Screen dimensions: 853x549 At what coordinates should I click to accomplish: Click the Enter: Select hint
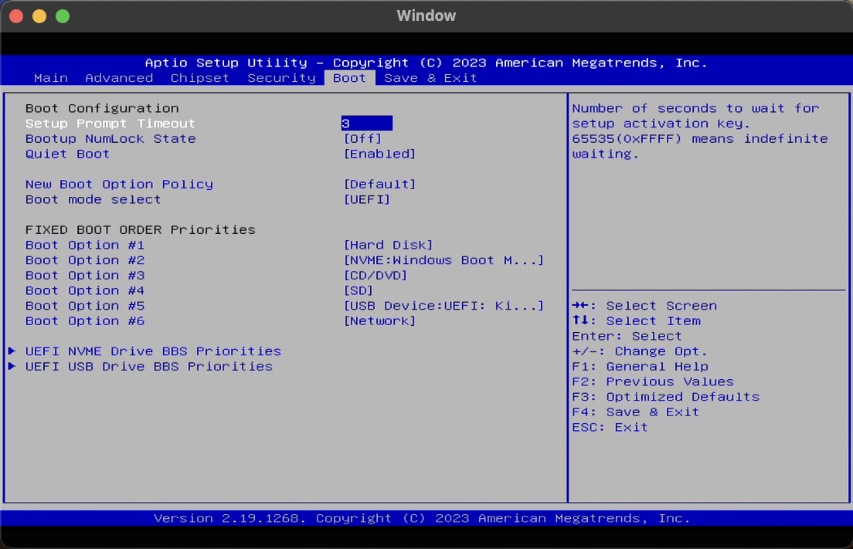[x=627, y=336]
